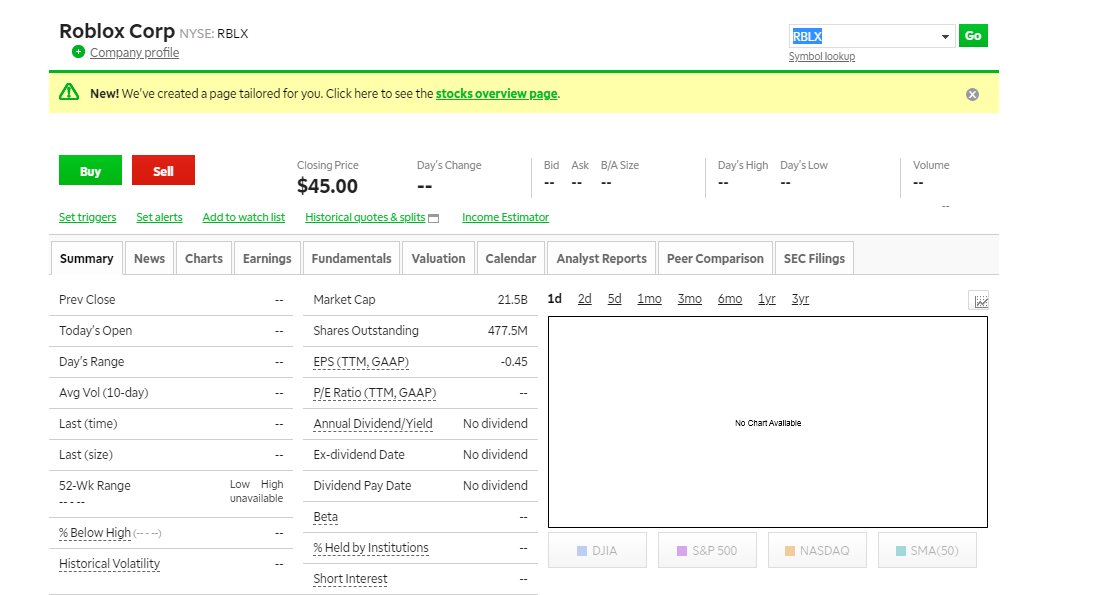The height and width of the screenshot is (595, 1094).
Task: Open the Set alerts link
Action: click(159, 217)
